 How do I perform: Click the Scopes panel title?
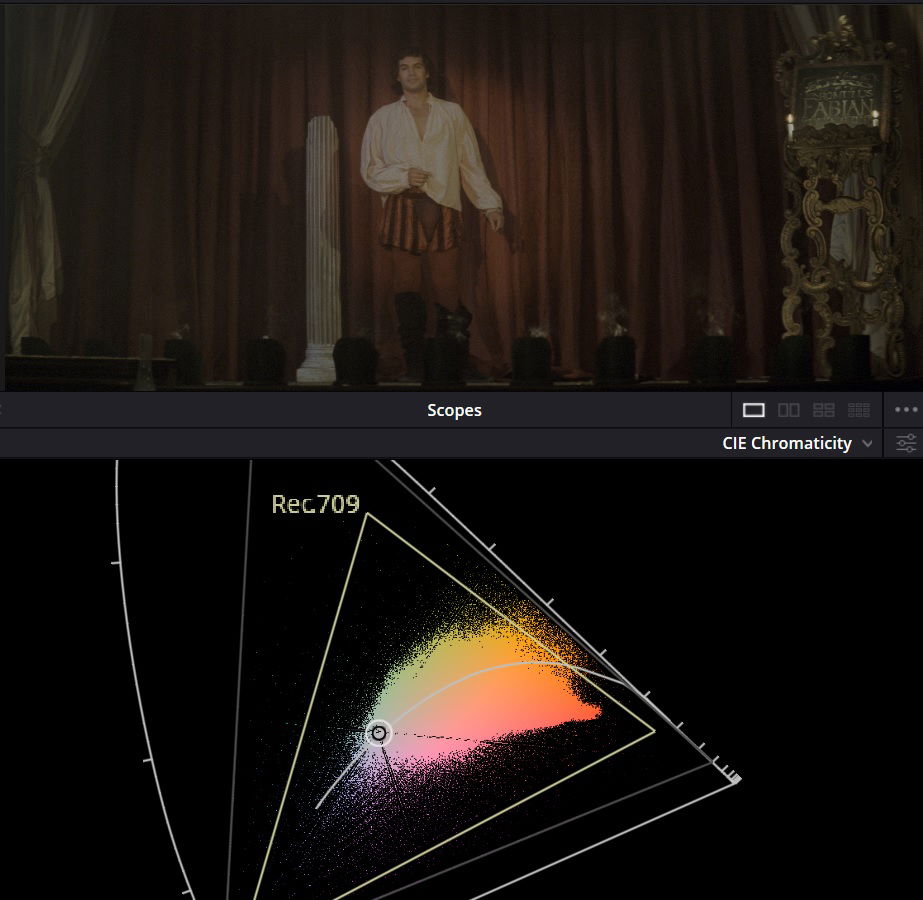point(454,410)
